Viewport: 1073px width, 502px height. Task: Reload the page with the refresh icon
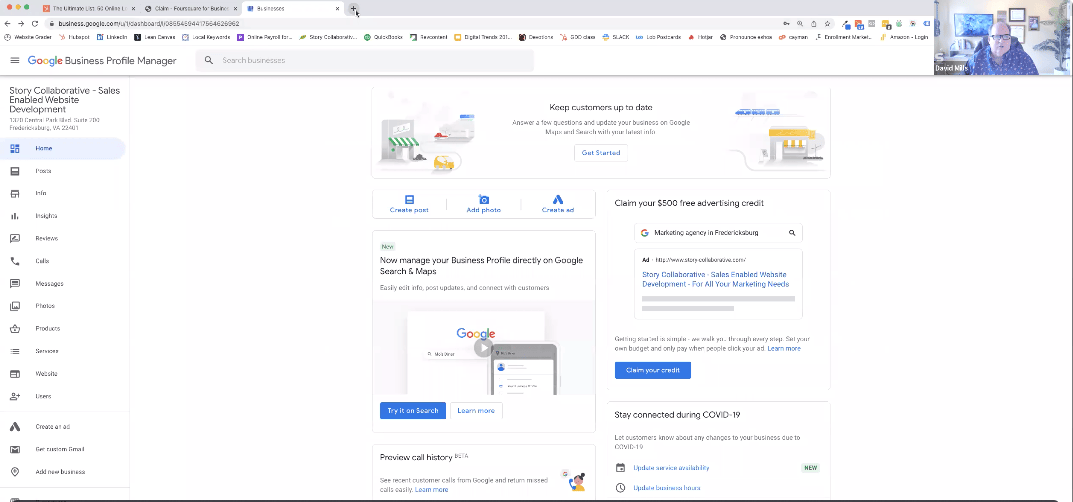coord(34,23)
